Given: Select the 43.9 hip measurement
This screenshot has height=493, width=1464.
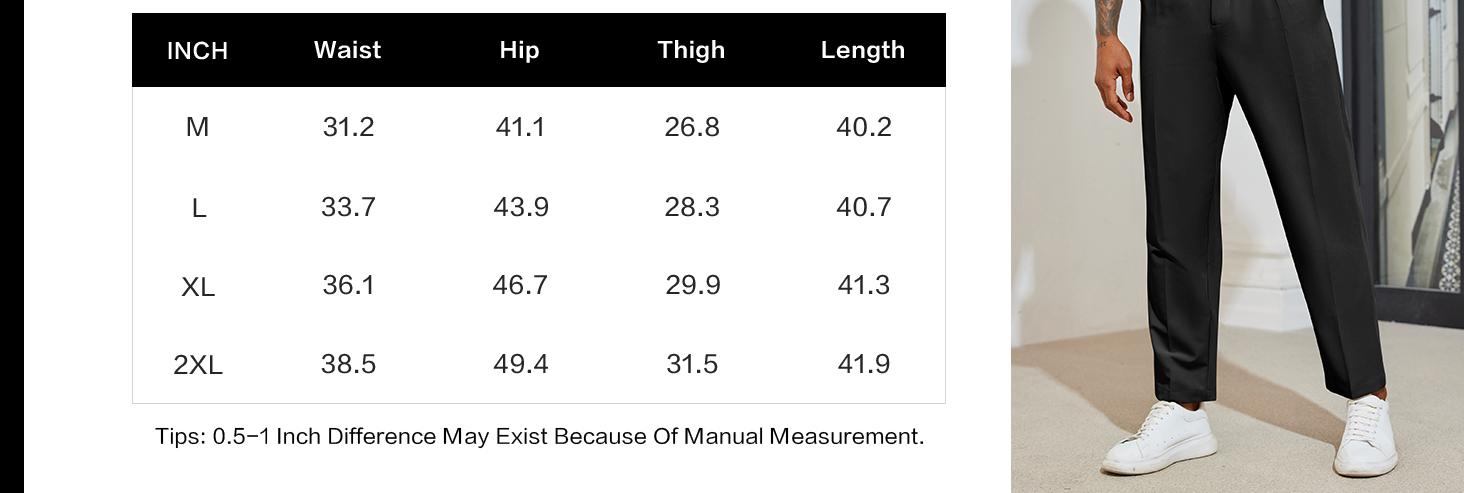Looking at the screenshot, I should pyautogui.click(x=520, y=206).
